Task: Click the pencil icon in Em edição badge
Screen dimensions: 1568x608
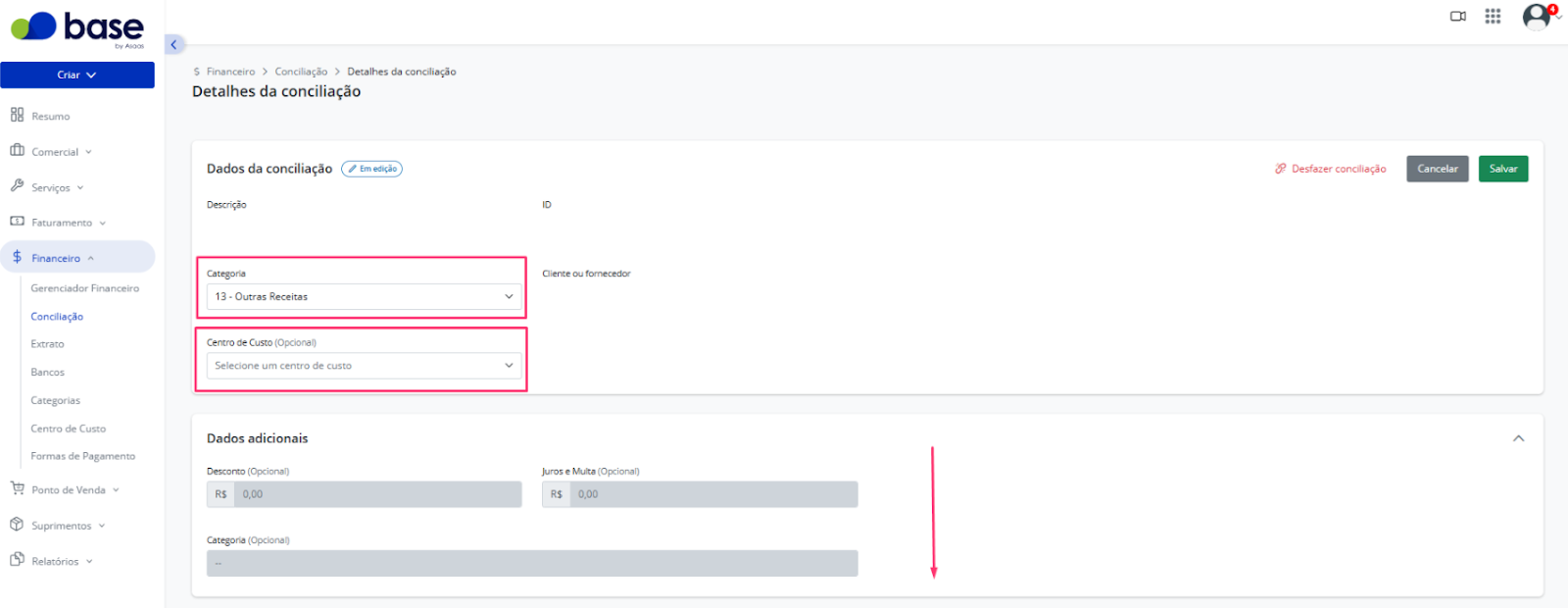Action: [x=353, y=169]
